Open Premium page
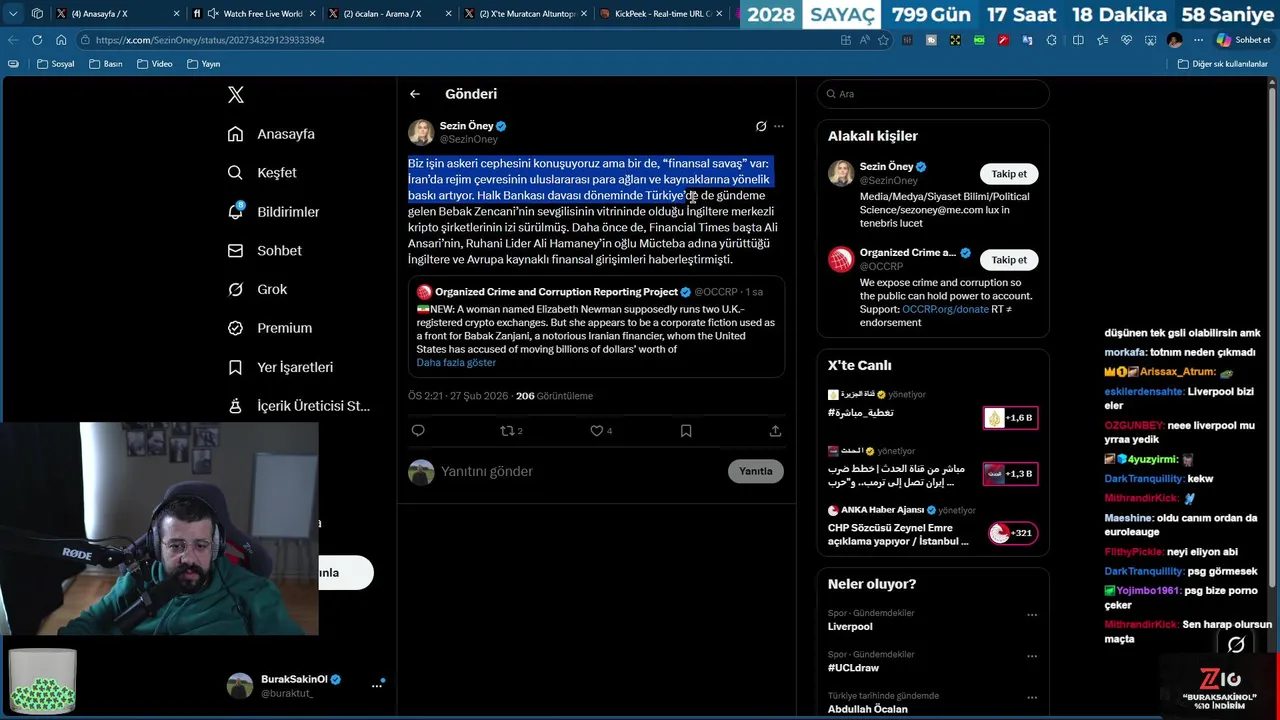This screenshot has width=1280, height=720. pyautogui.click(x=270, y=328)
